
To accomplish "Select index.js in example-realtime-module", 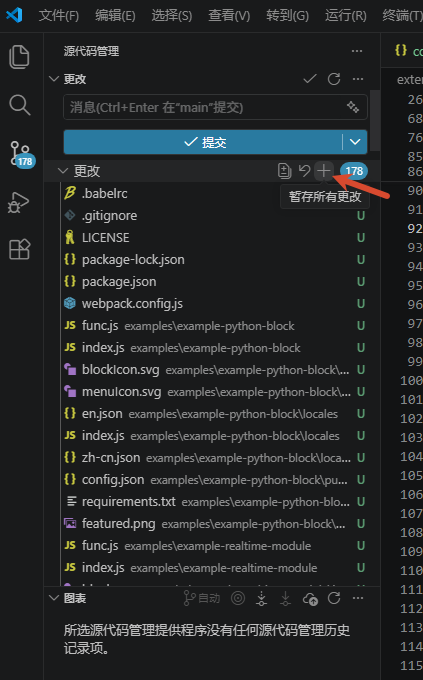I will coord(213,568).
